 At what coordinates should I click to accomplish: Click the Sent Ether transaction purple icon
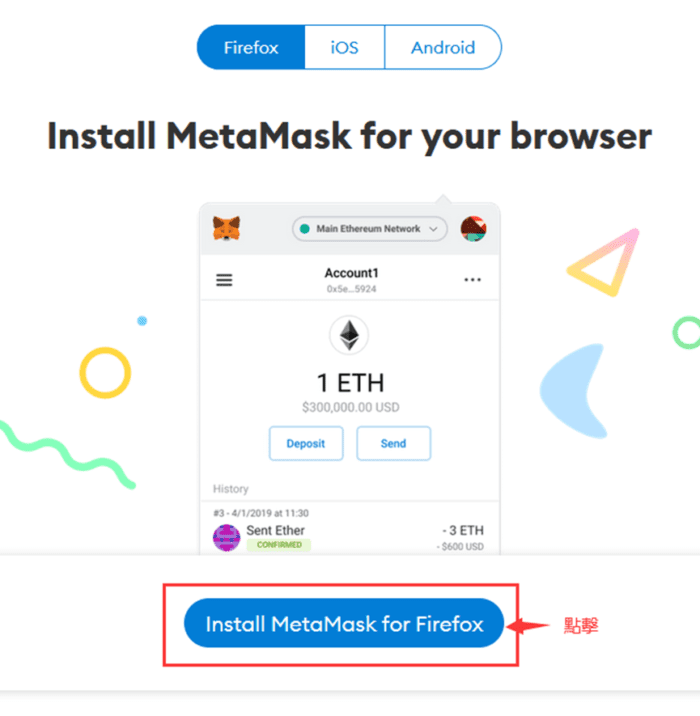(226, 538)
